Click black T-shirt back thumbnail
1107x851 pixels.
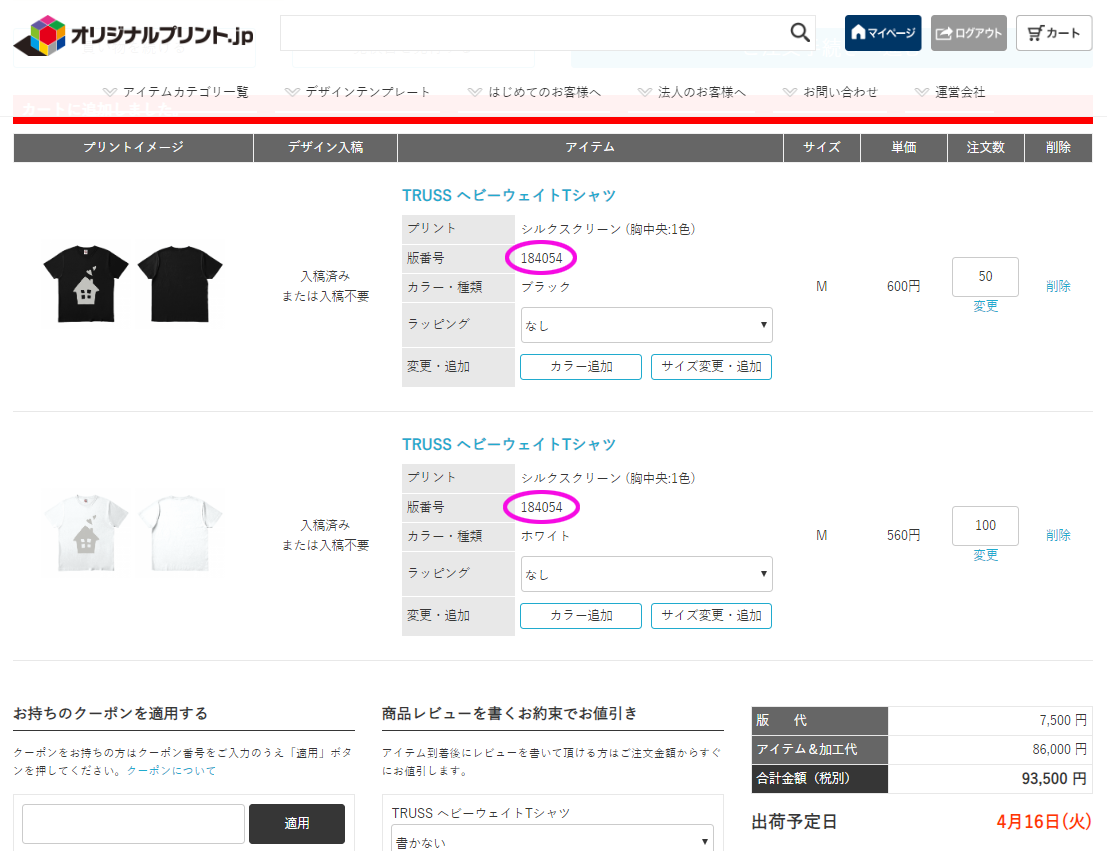coord(179,284)
